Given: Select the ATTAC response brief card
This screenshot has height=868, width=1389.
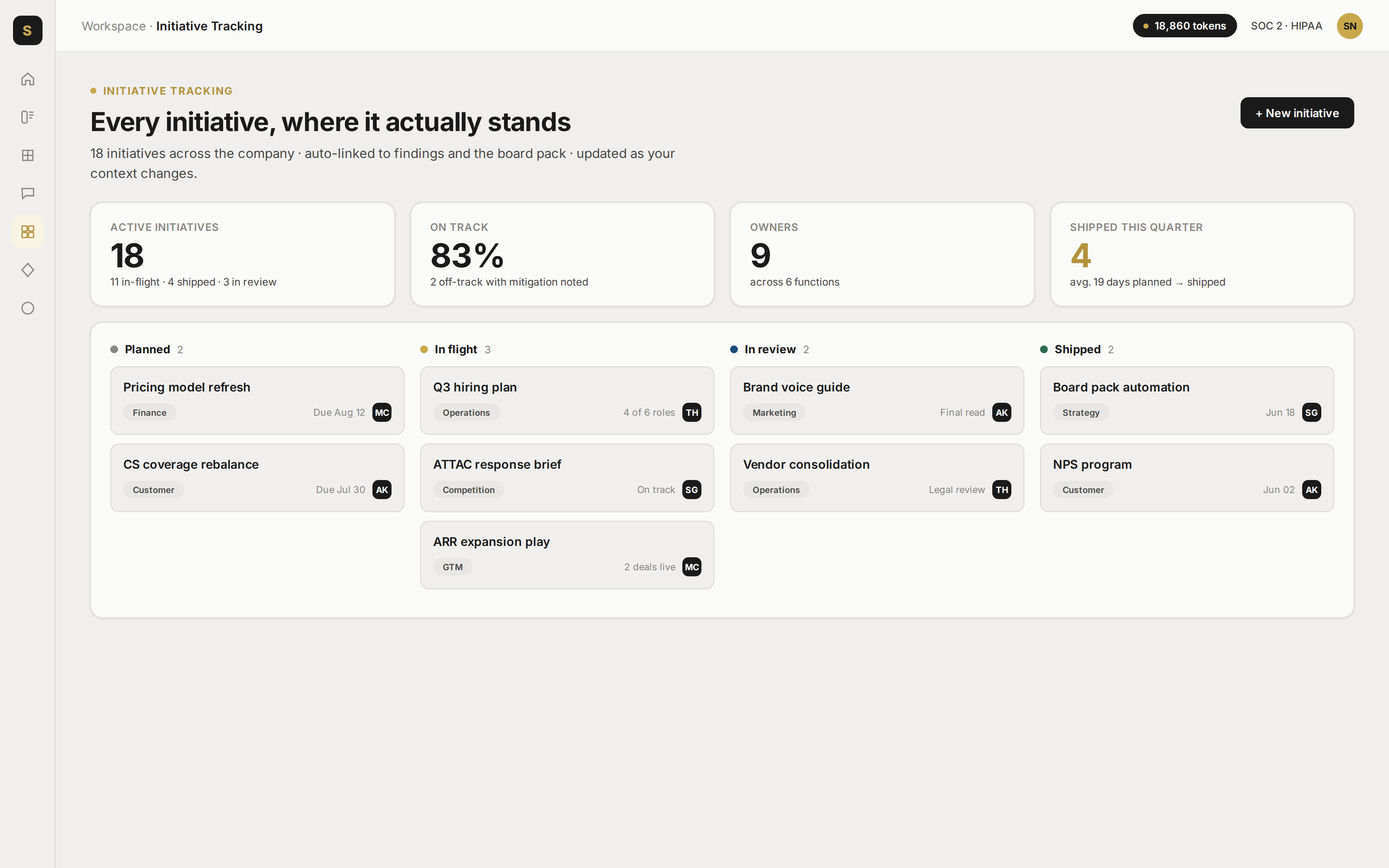Looking at the screenshot, I should pyautogui.click(x=567, y=478).
